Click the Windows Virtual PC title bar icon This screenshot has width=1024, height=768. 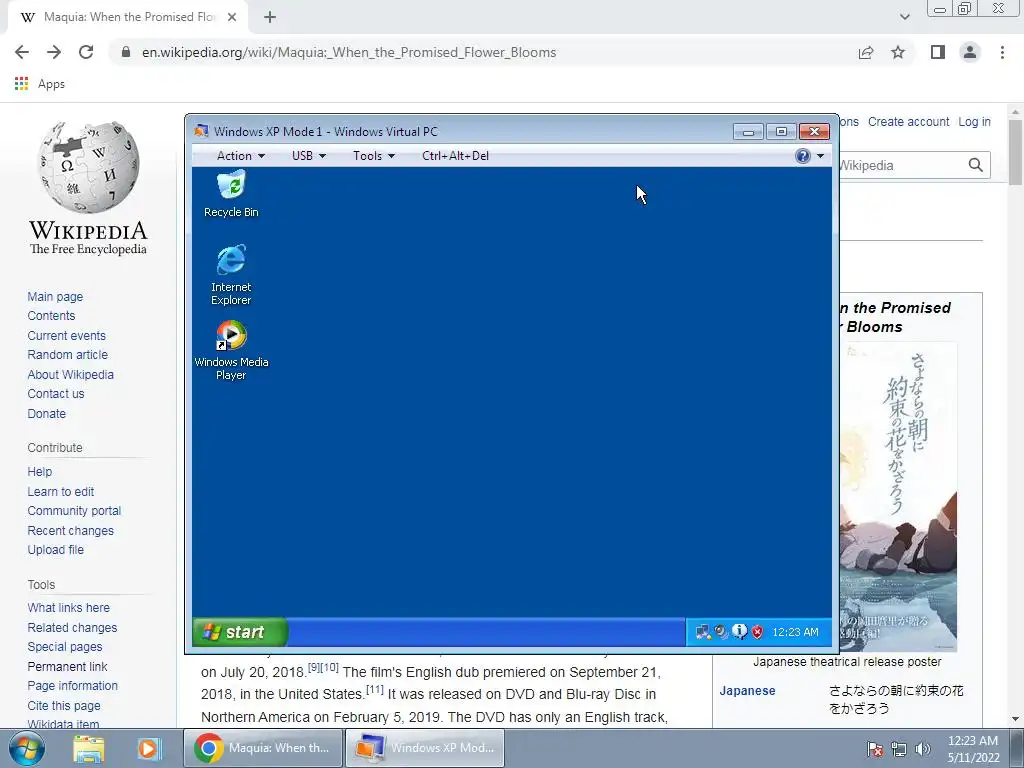coord(202,131)
